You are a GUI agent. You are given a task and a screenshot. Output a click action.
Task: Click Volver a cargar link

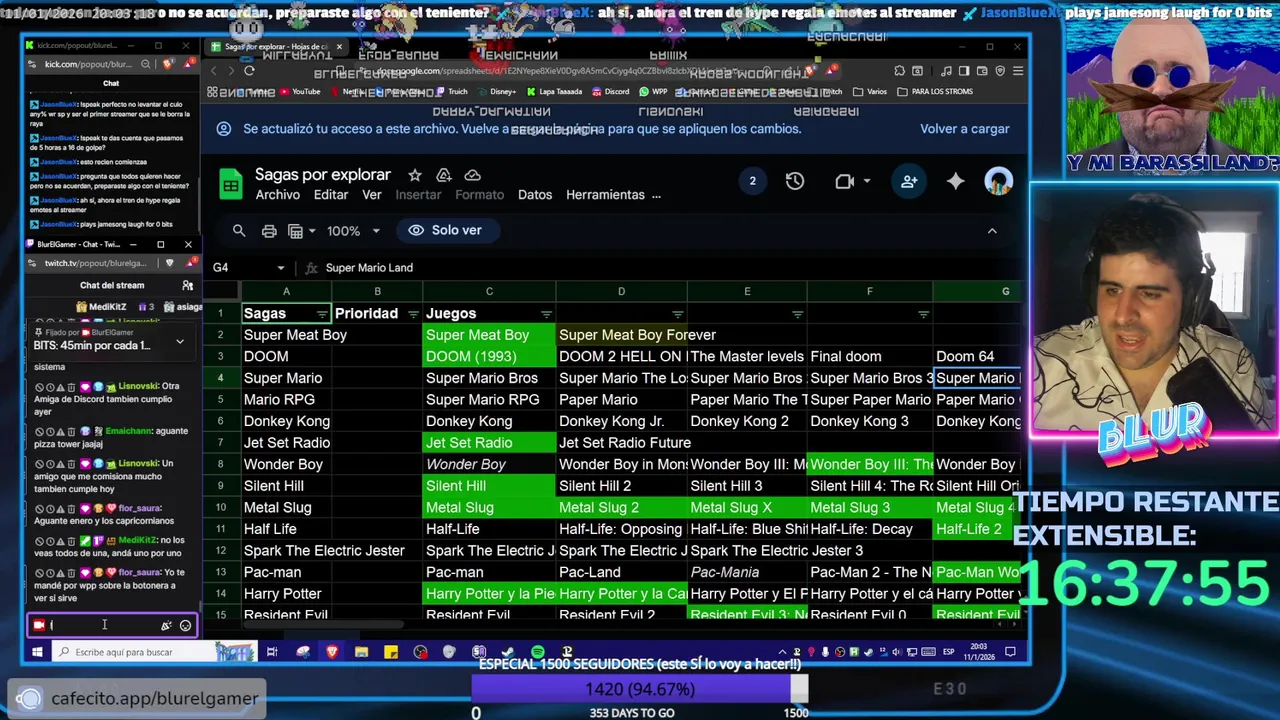965,129
